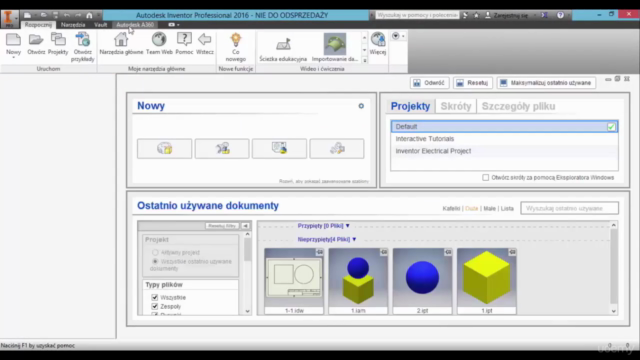This screenshot has width=640, height=360.
Task: Click the Odwróć button
Action: click(429, 83)
